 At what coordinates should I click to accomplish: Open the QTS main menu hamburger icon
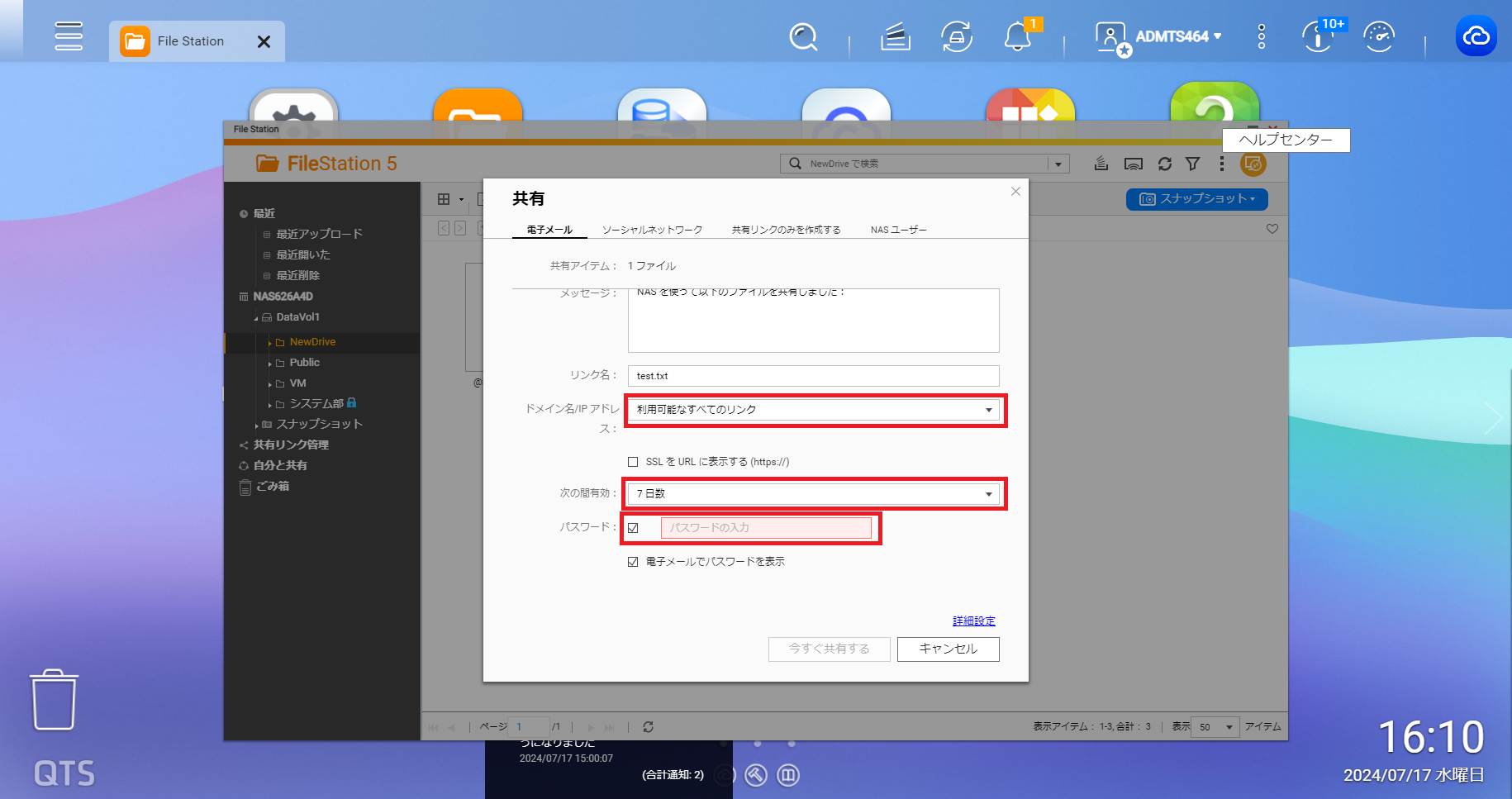pyautogui.click(x=69, y=36)
